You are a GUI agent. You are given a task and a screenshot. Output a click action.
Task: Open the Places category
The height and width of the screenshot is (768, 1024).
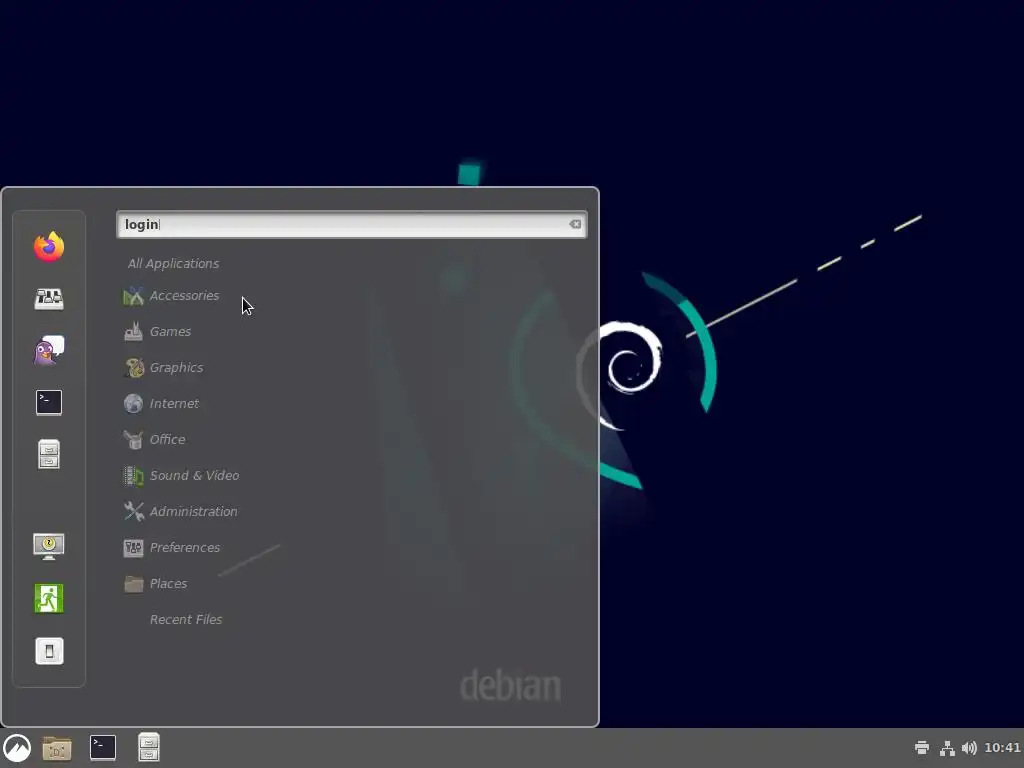click(x=168, y=583)
